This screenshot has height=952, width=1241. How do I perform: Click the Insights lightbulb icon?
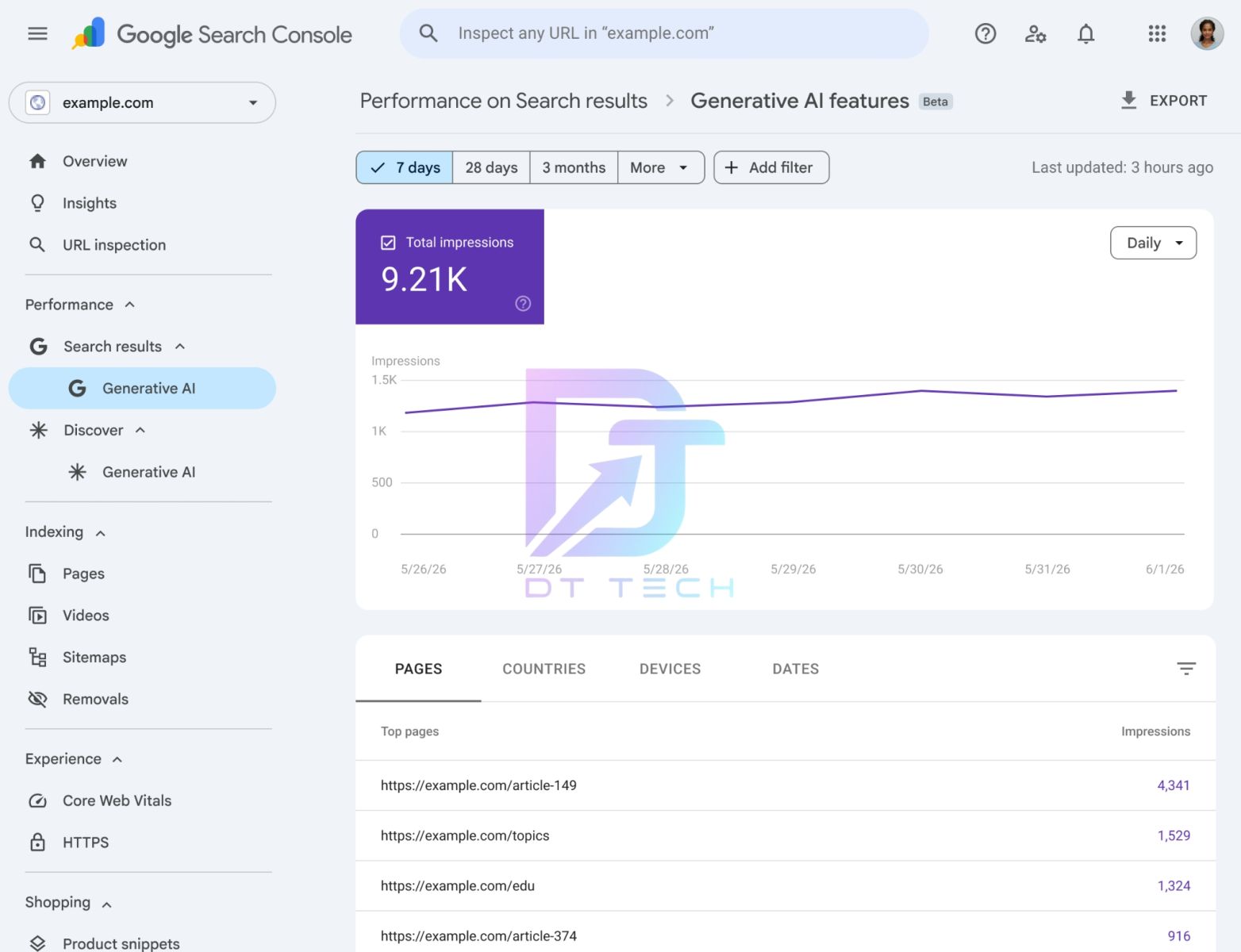(37, 203)
